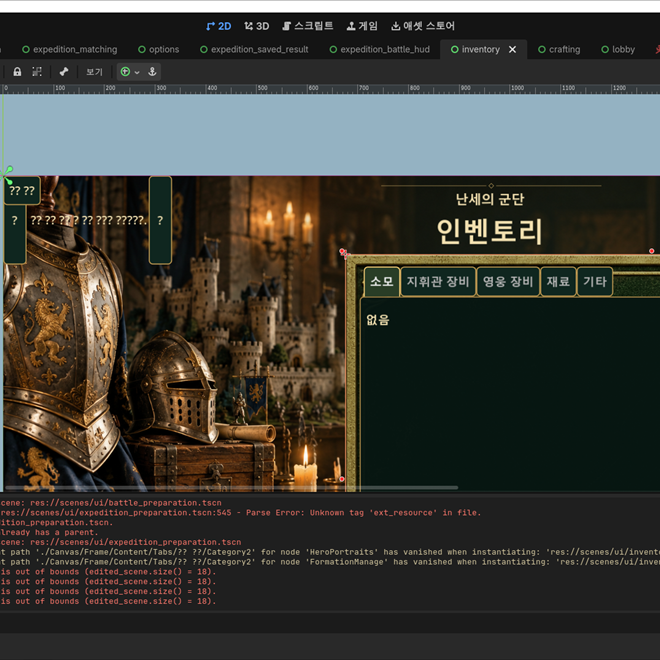Switch to the 3D workspace
This screenshot has width=660, height=660.
pos(256,26)
